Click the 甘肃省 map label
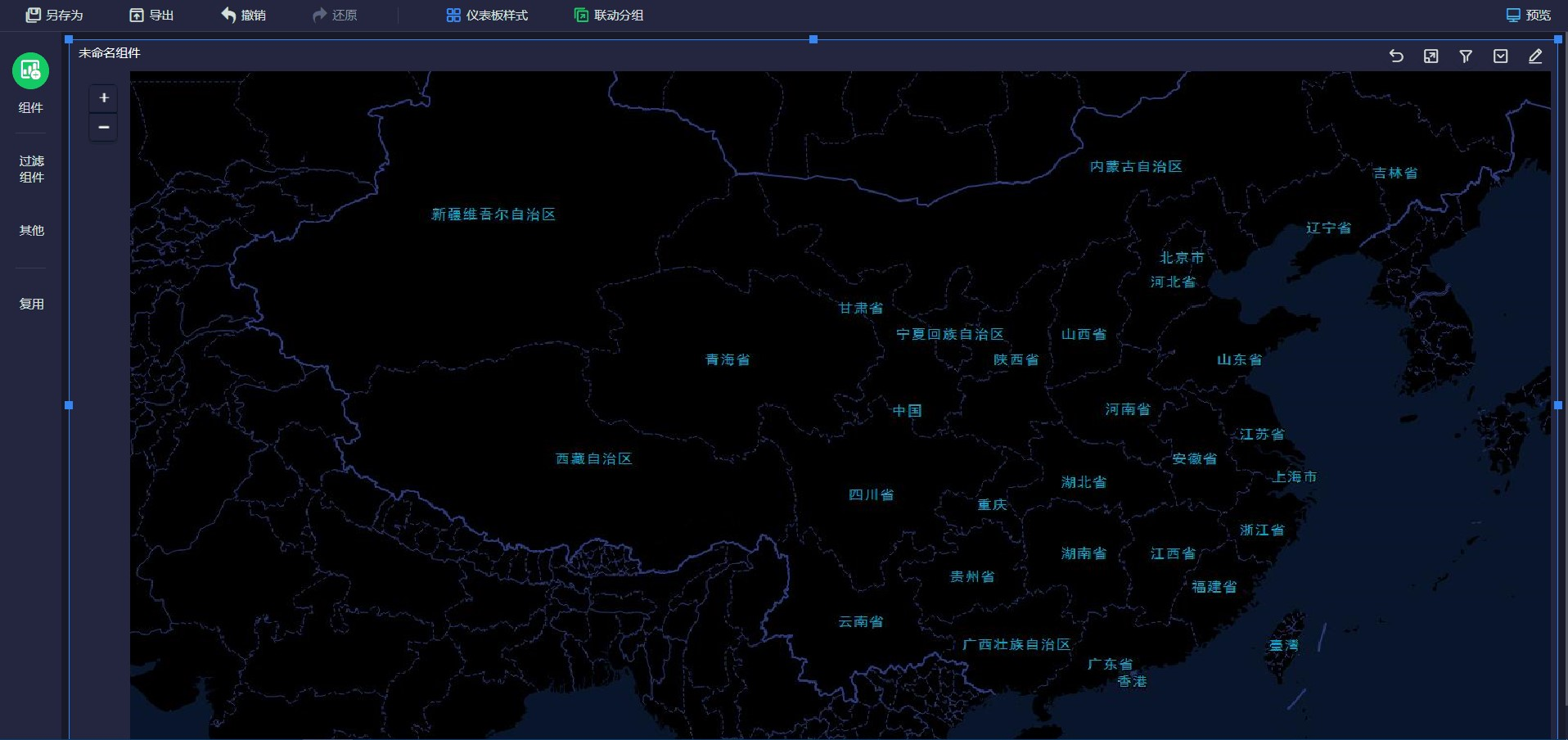This screenshot has height=740, width=1568. (x=861, y=309)
